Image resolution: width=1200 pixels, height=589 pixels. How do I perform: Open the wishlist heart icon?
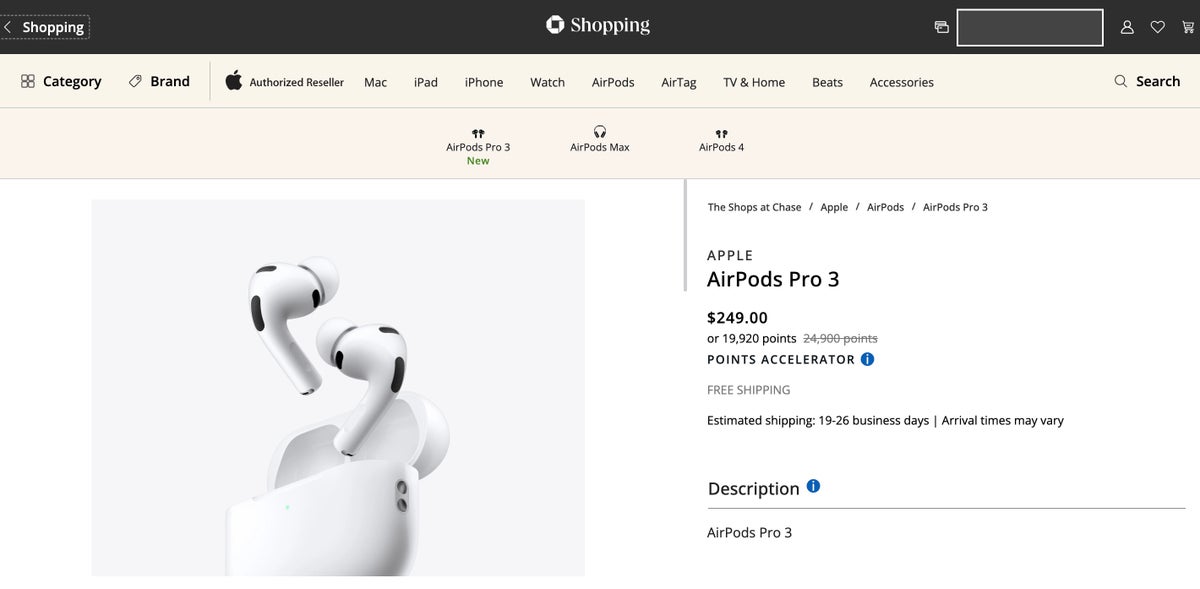click(1157, 27)
